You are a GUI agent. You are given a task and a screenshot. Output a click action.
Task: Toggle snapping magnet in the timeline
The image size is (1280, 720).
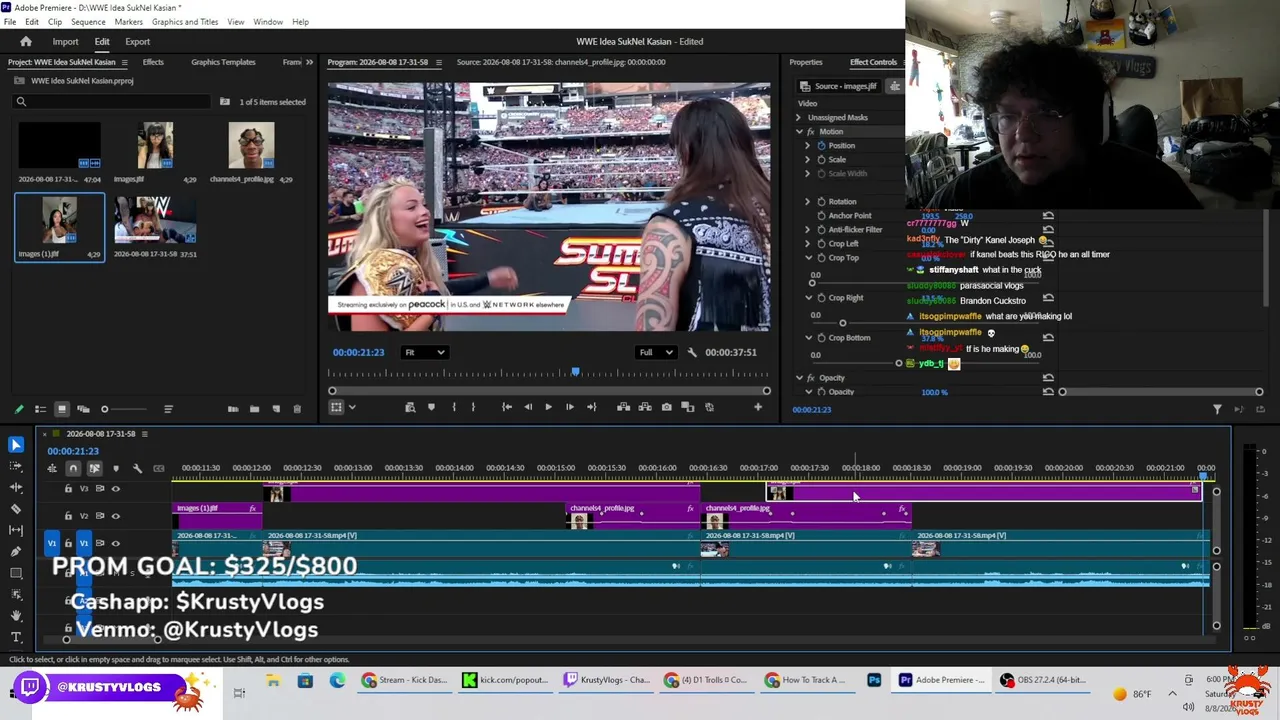click(x=73, y=468)
